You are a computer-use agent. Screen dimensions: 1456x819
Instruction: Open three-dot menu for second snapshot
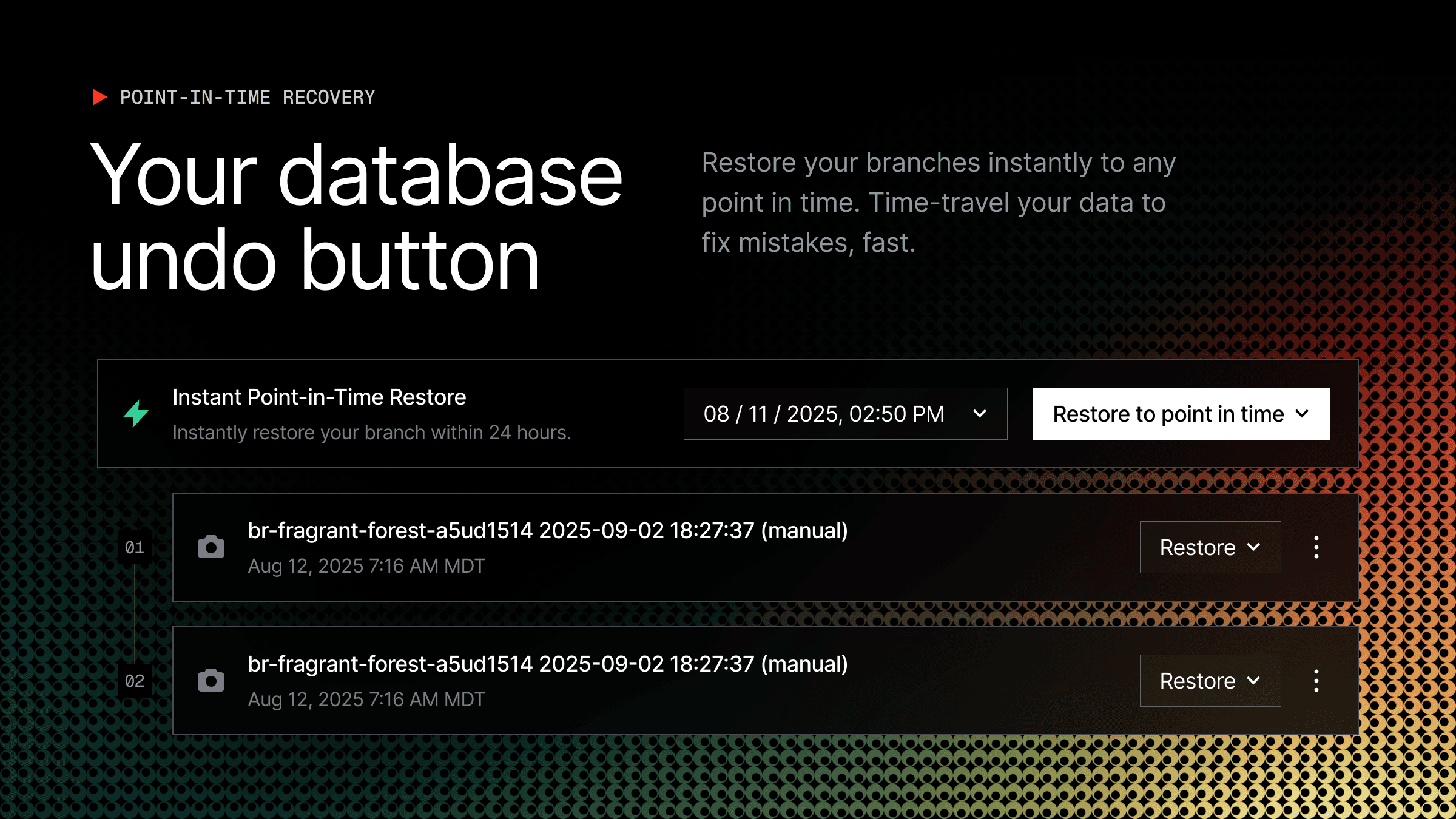pyautogui.click(x=1316, y=681)
